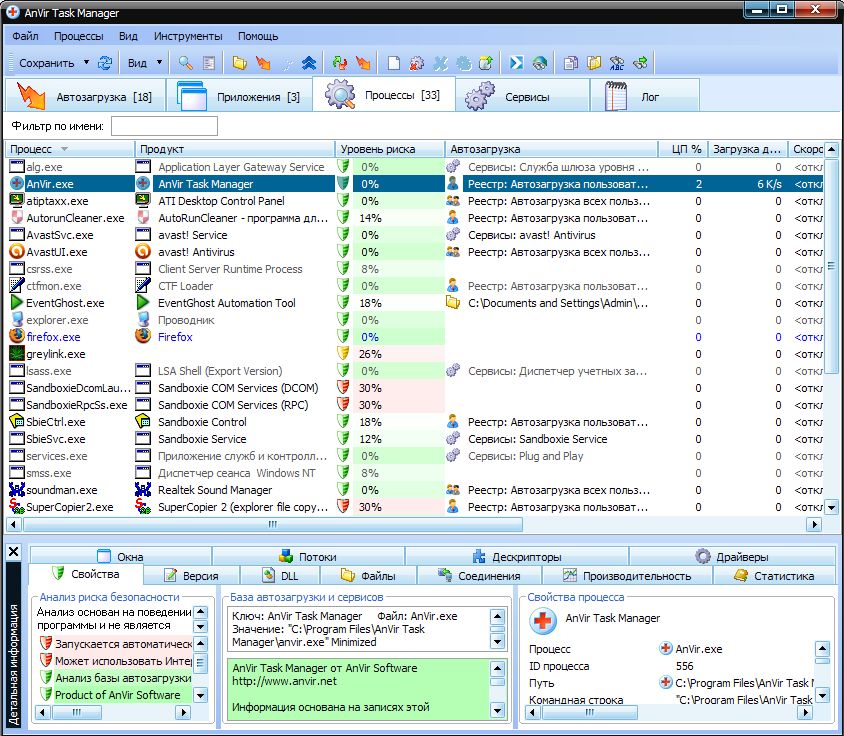Click the binoculars ABC toolbar icon
This screenshot has height=736, width=844.
(x=617, y=63)
